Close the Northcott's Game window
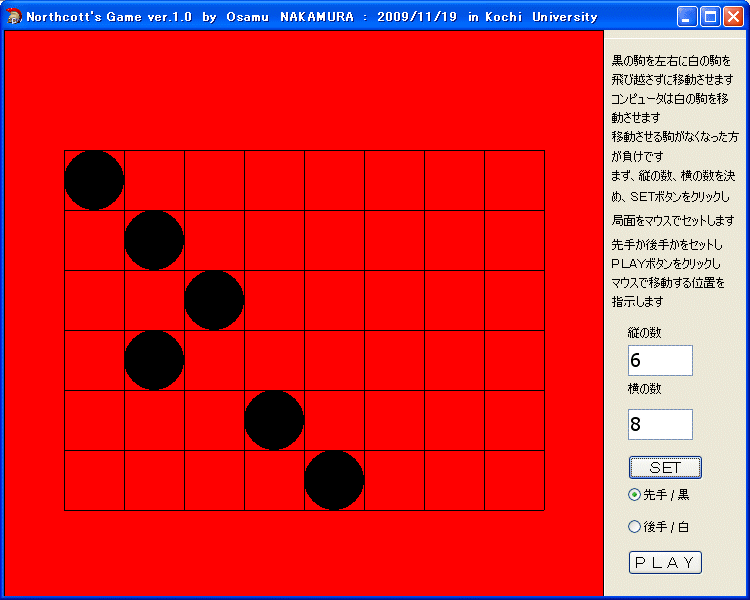The height and width of the screenshot is (600, 750). click(x=733, y=17)
